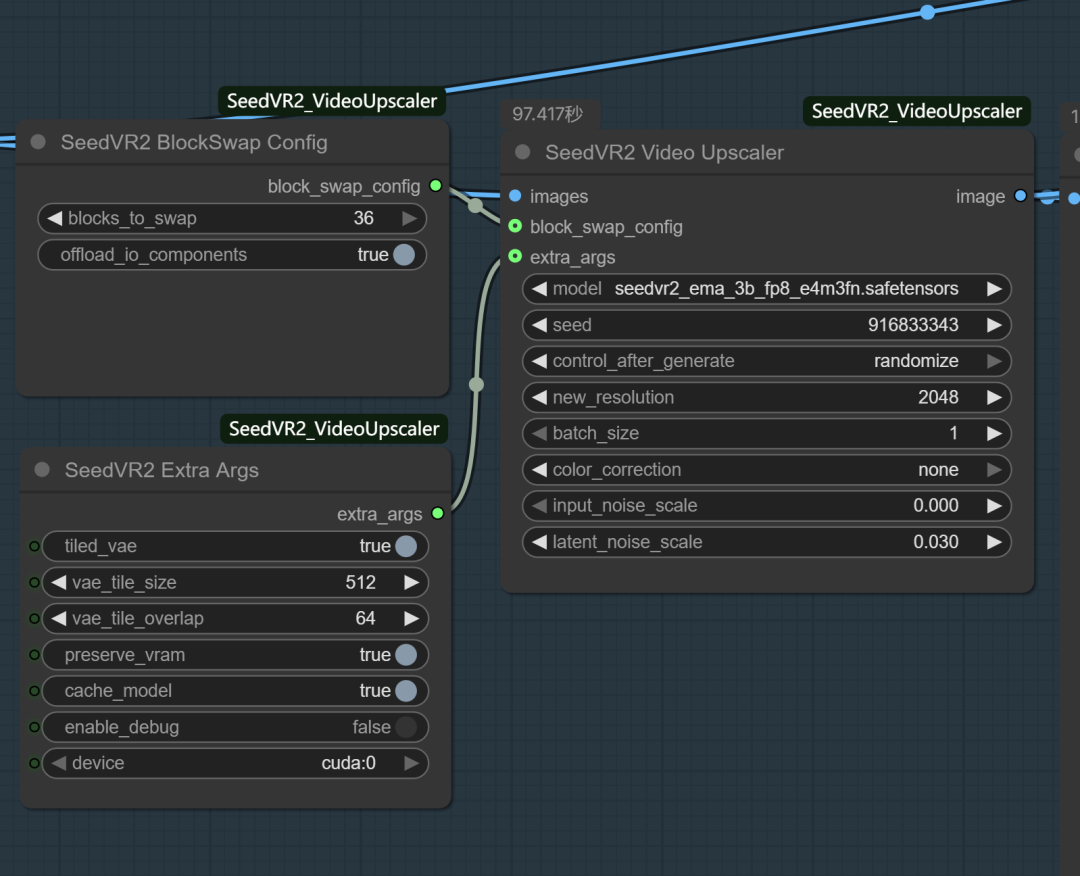Select next device option

[412, 763]
